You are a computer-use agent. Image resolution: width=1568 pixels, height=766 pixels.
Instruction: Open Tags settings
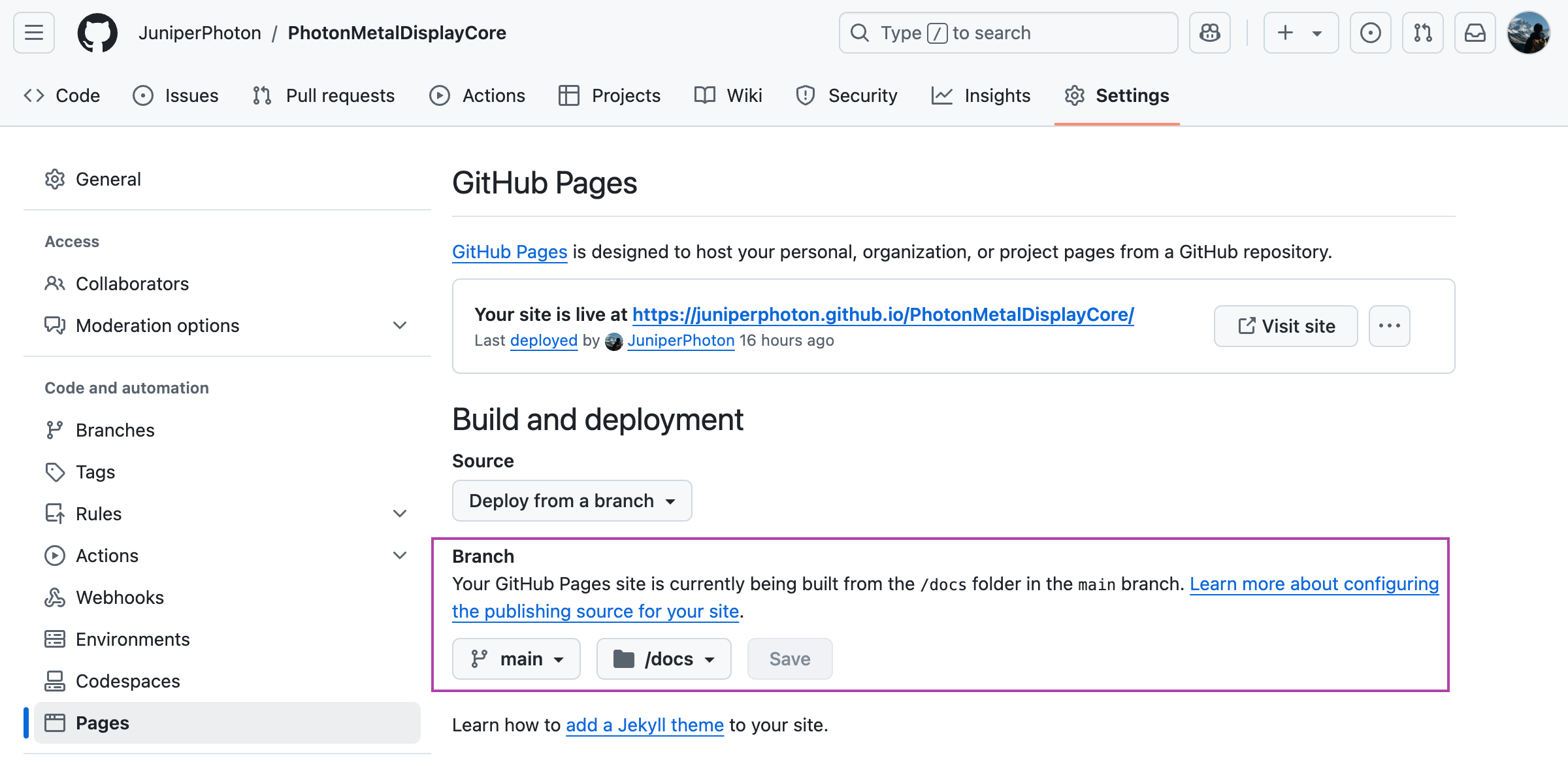pyautogui.click(x=227, y=472)
